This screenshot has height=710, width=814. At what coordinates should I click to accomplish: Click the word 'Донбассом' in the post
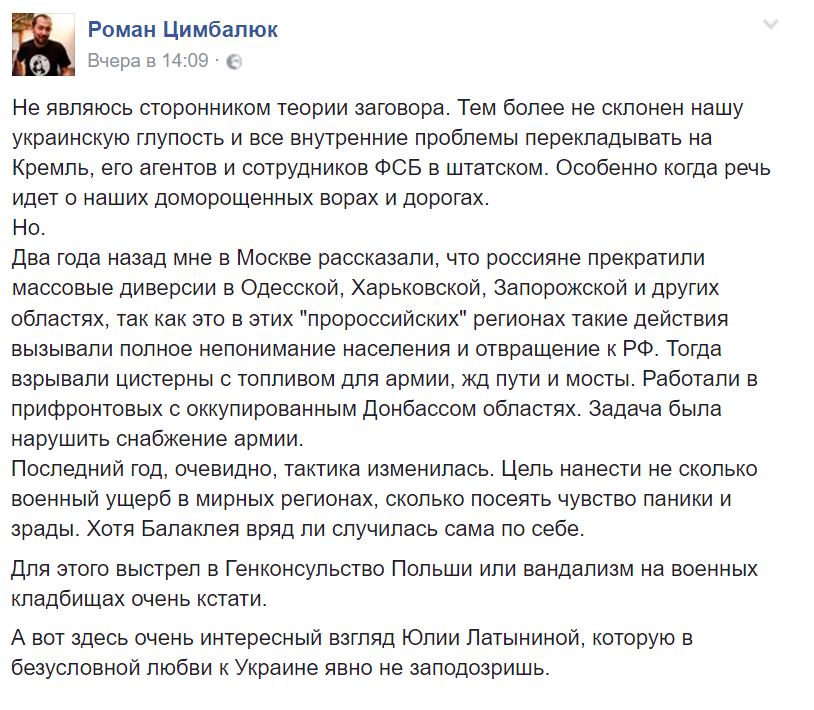click(419, 409)
